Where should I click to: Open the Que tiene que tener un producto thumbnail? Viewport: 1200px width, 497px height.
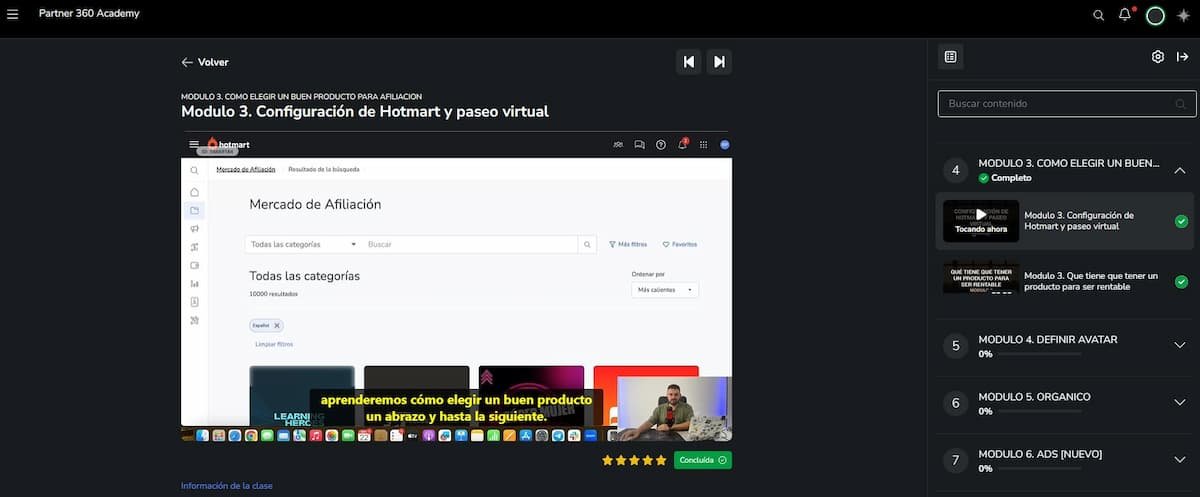pyautogui.click(x=981, y=279)
